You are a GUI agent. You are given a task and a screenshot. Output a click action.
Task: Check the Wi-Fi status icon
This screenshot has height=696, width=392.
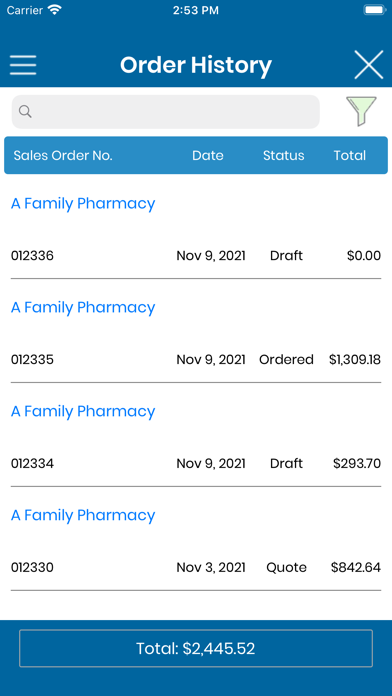tap(55, 10)
